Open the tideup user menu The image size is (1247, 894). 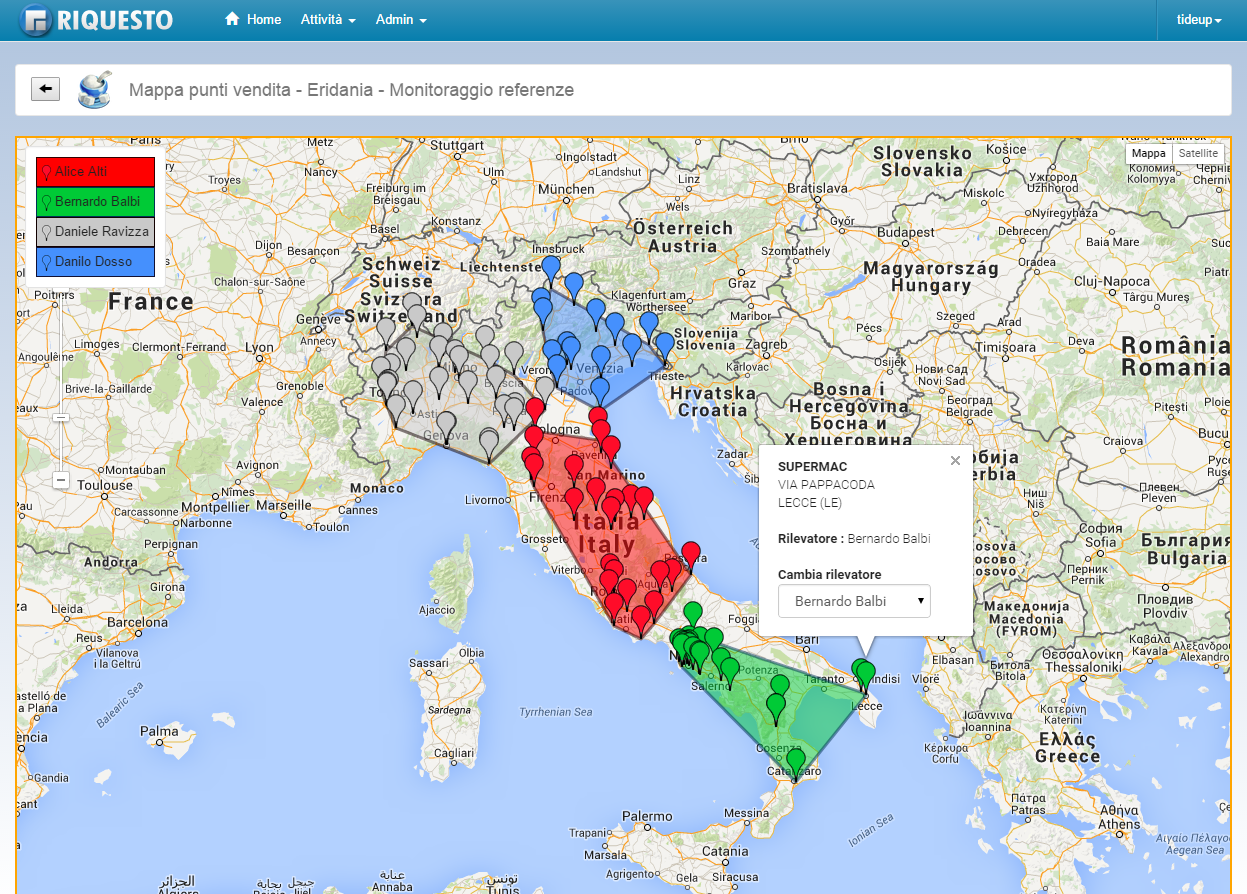click(x=1199, y=20)
